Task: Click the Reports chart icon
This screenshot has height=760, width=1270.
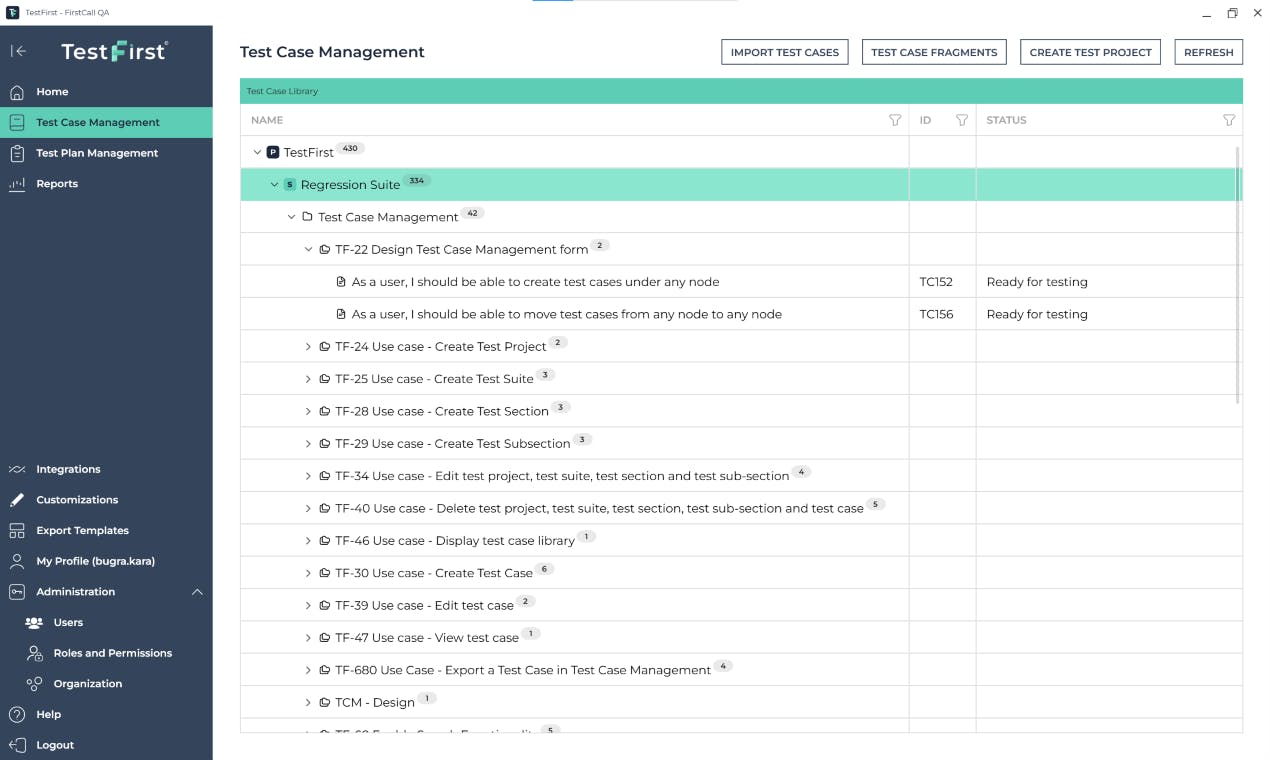Action: [17, 184]
